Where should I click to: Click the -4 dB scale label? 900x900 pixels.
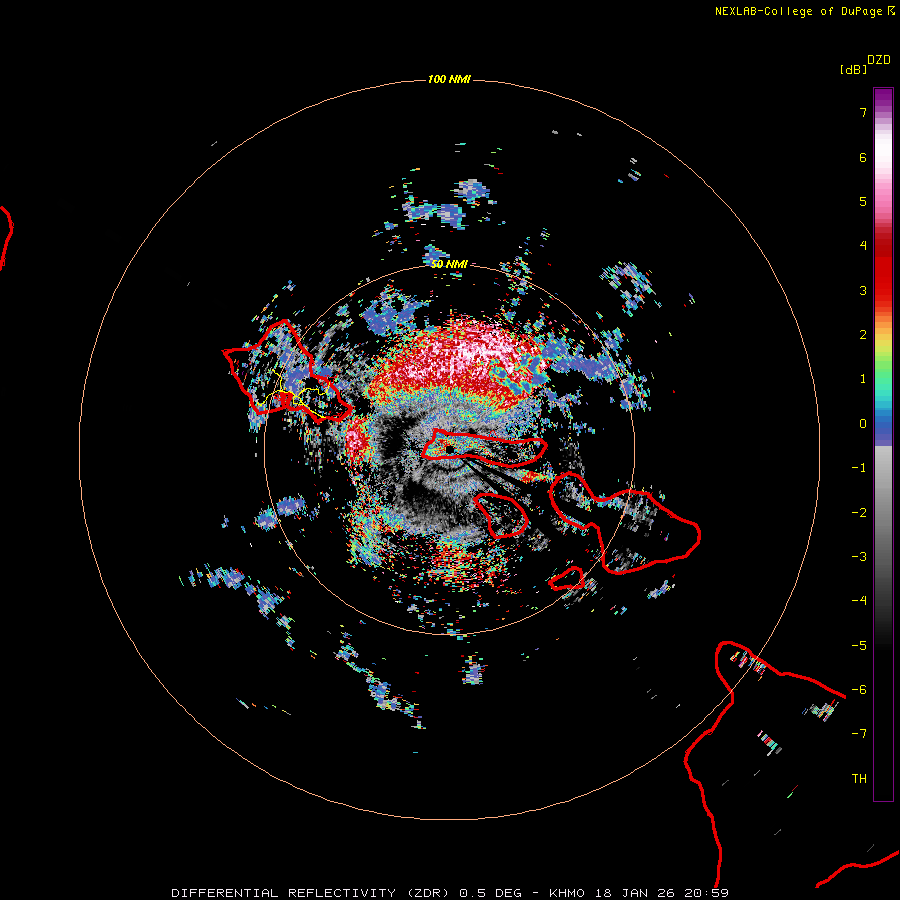859,601
